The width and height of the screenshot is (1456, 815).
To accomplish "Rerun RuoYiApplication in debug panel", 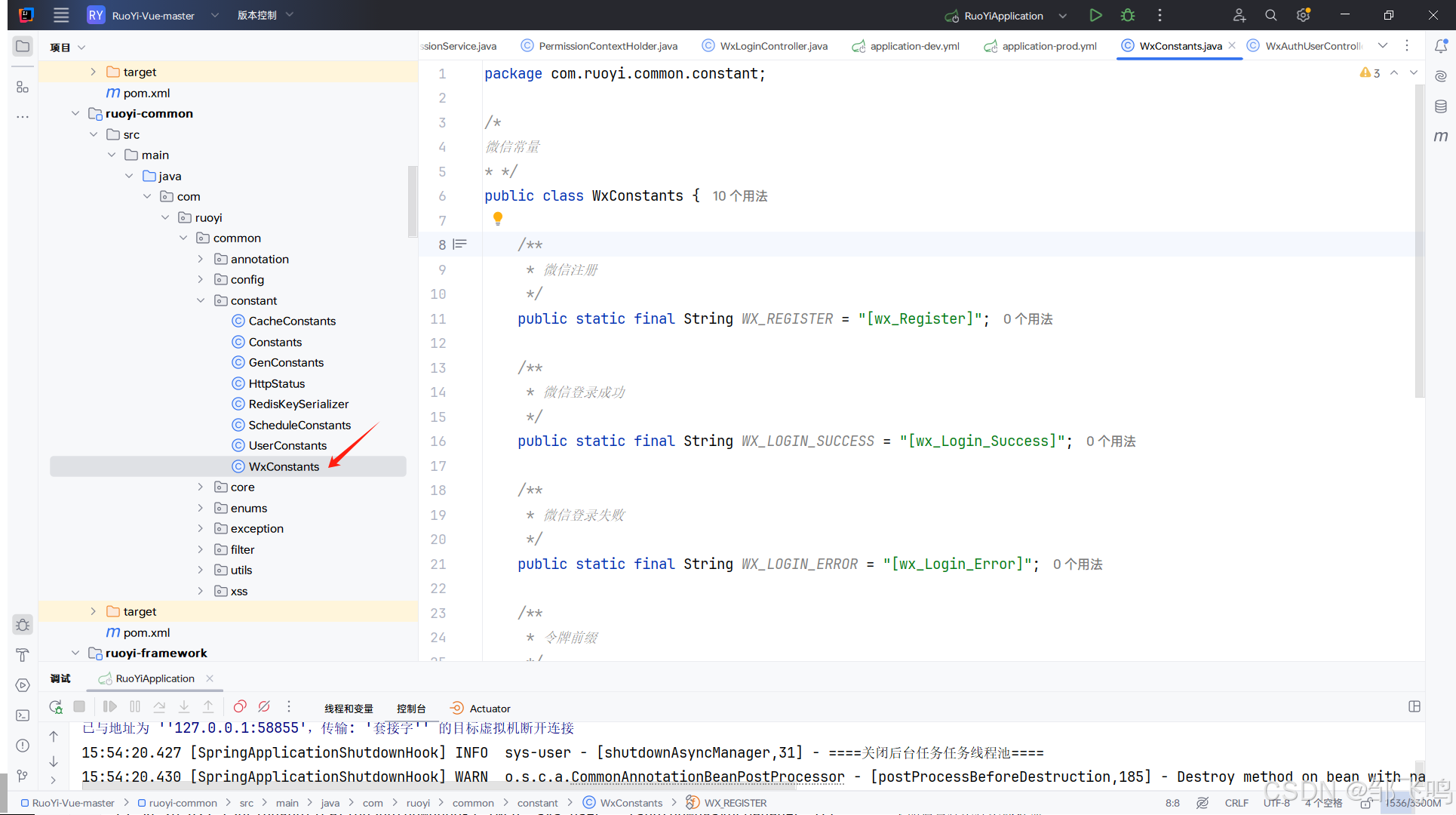I will [x=56, y=707].
